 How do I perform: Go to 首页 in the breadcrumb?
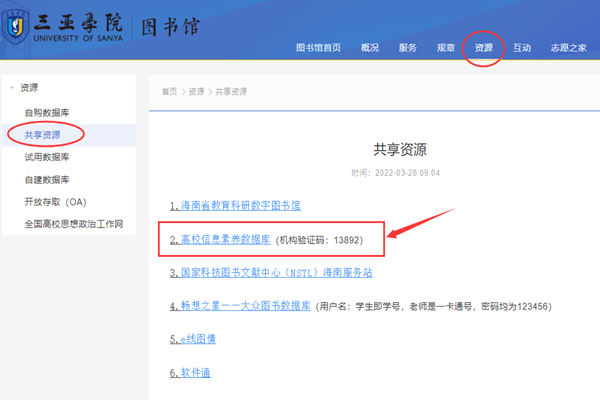coord(169,91)
